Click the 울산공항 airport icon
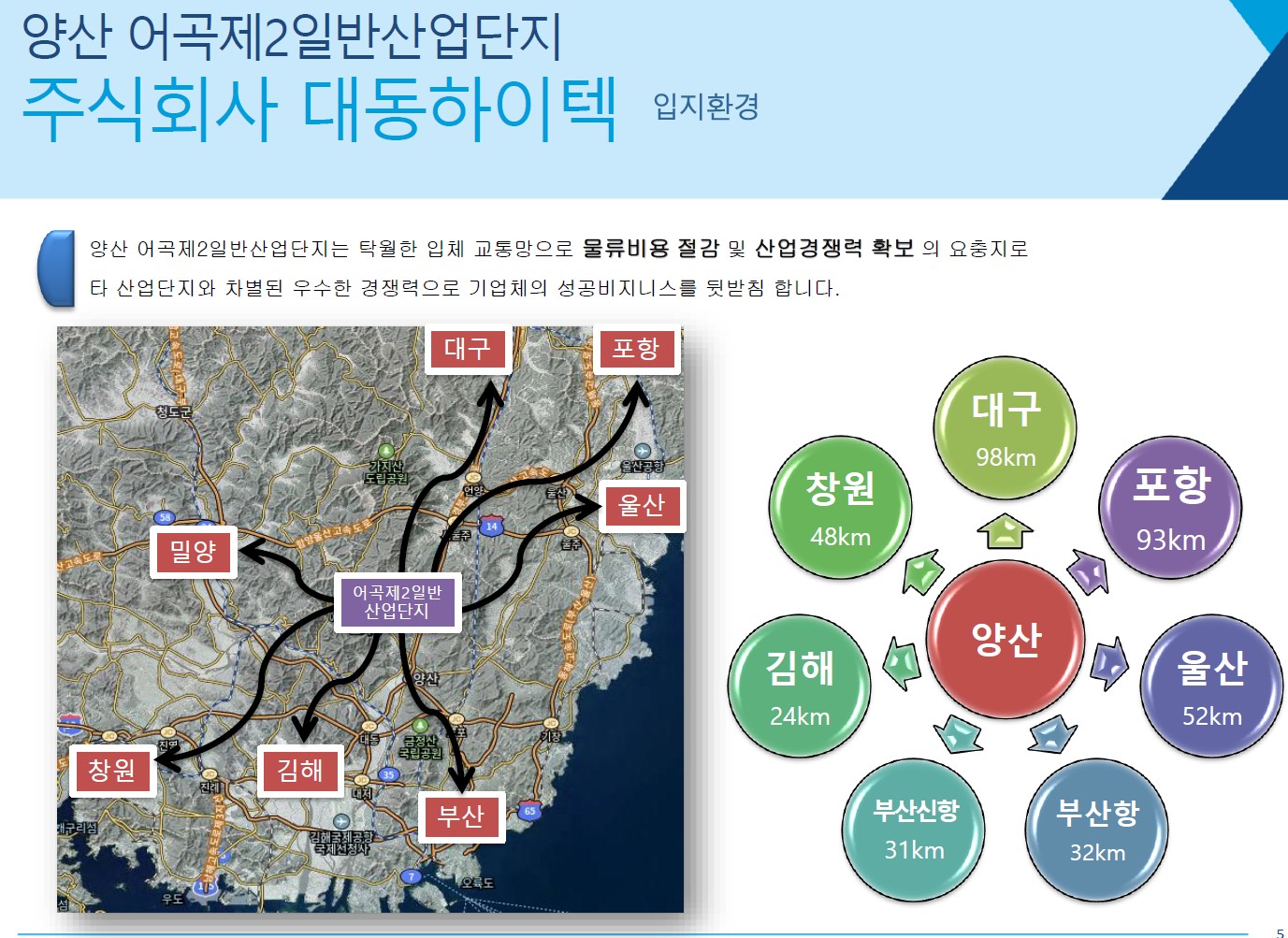The width and height of the screenshot is (1288, 938). point(642,452)
